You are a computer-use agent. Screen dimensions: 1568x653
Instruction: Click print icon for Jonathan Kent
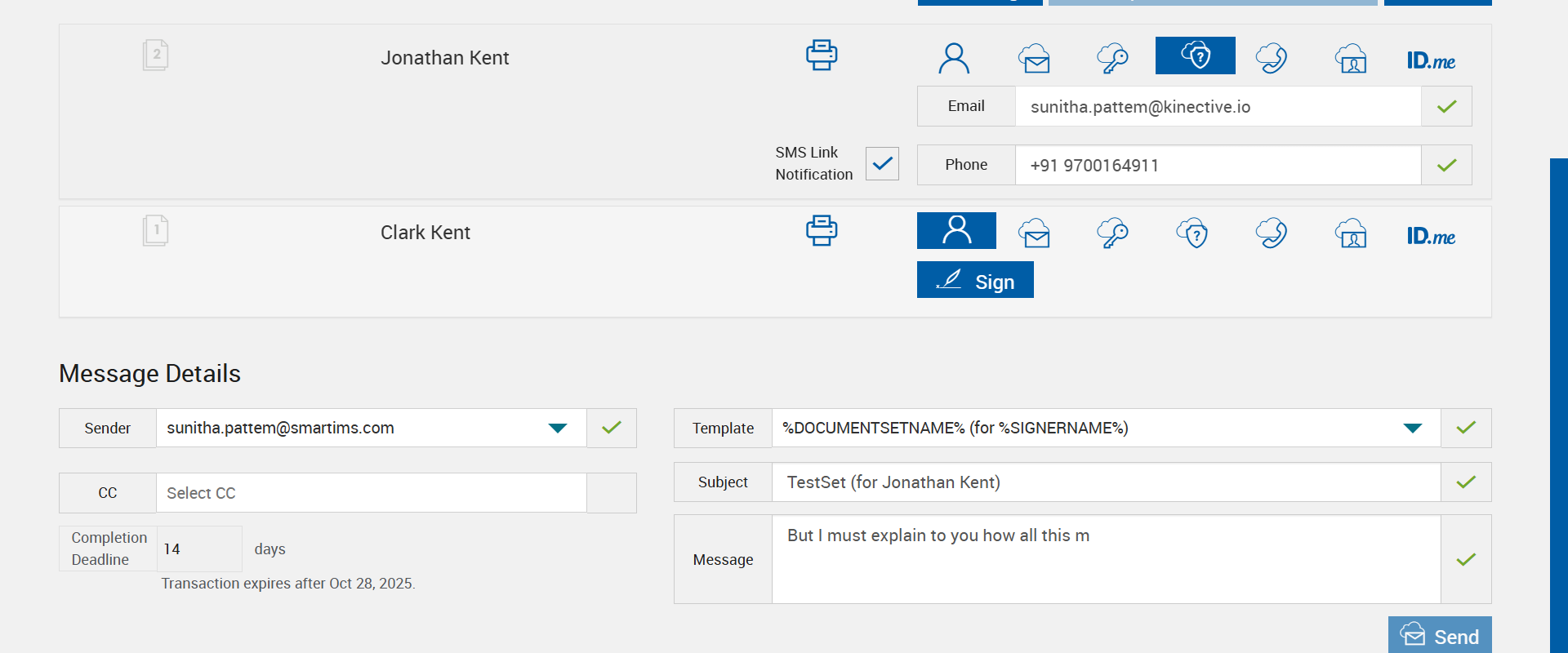click(x=822, y=56)
